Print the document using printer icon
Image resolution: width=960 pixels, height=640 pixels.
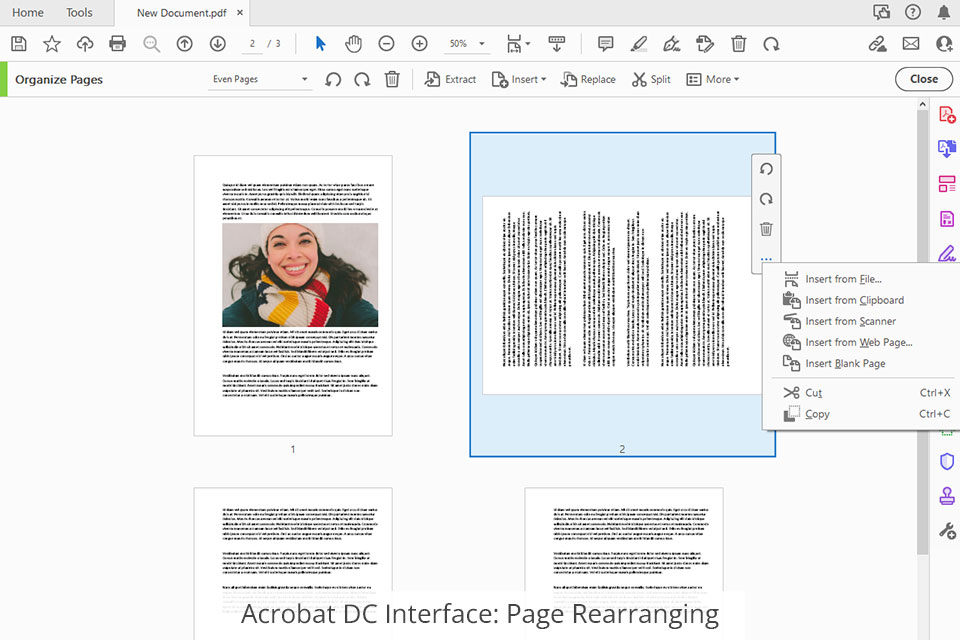tap(118, 43)
